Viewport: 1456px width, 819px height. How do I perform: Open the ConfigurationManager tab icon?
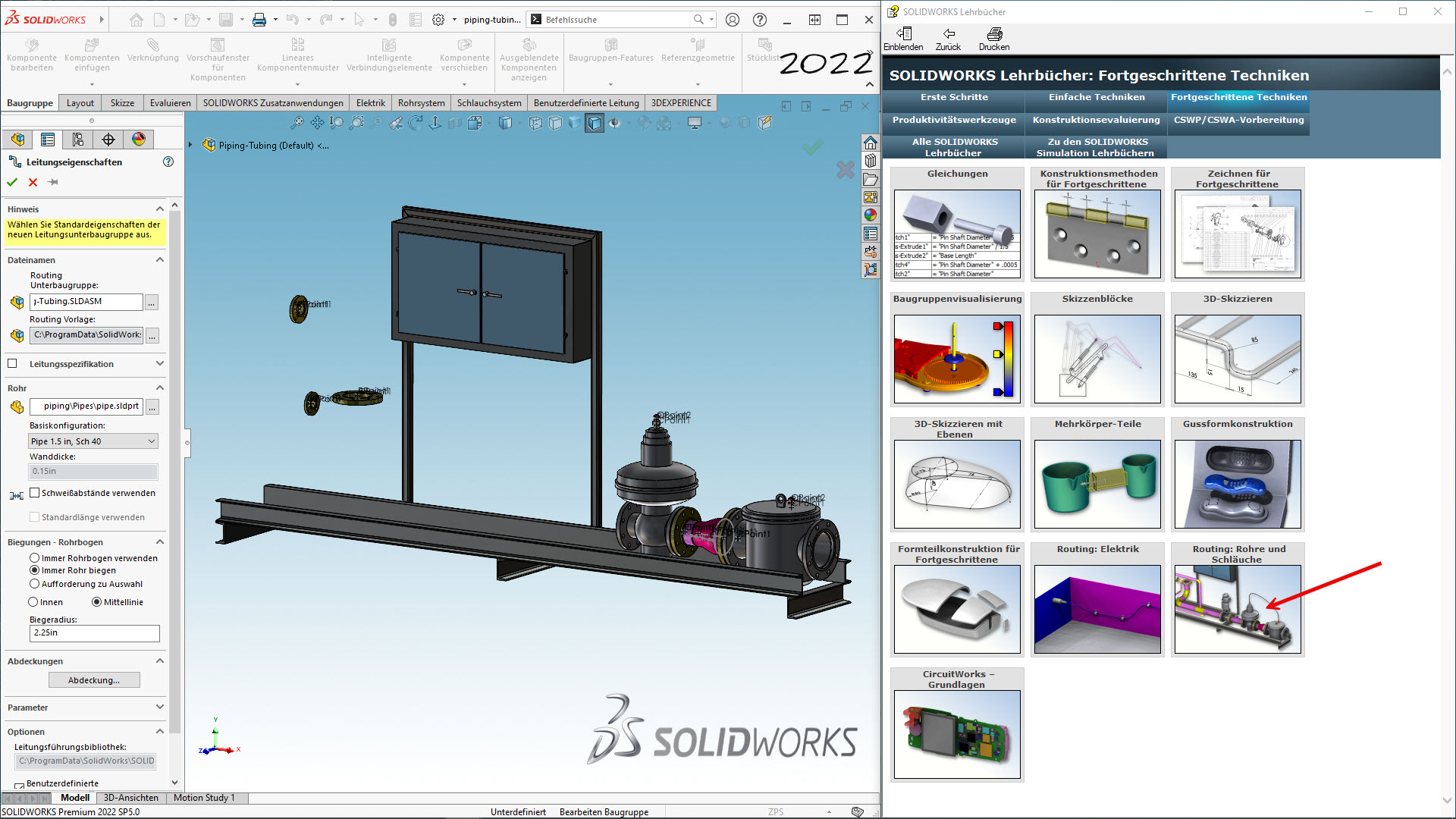(78, 140)
